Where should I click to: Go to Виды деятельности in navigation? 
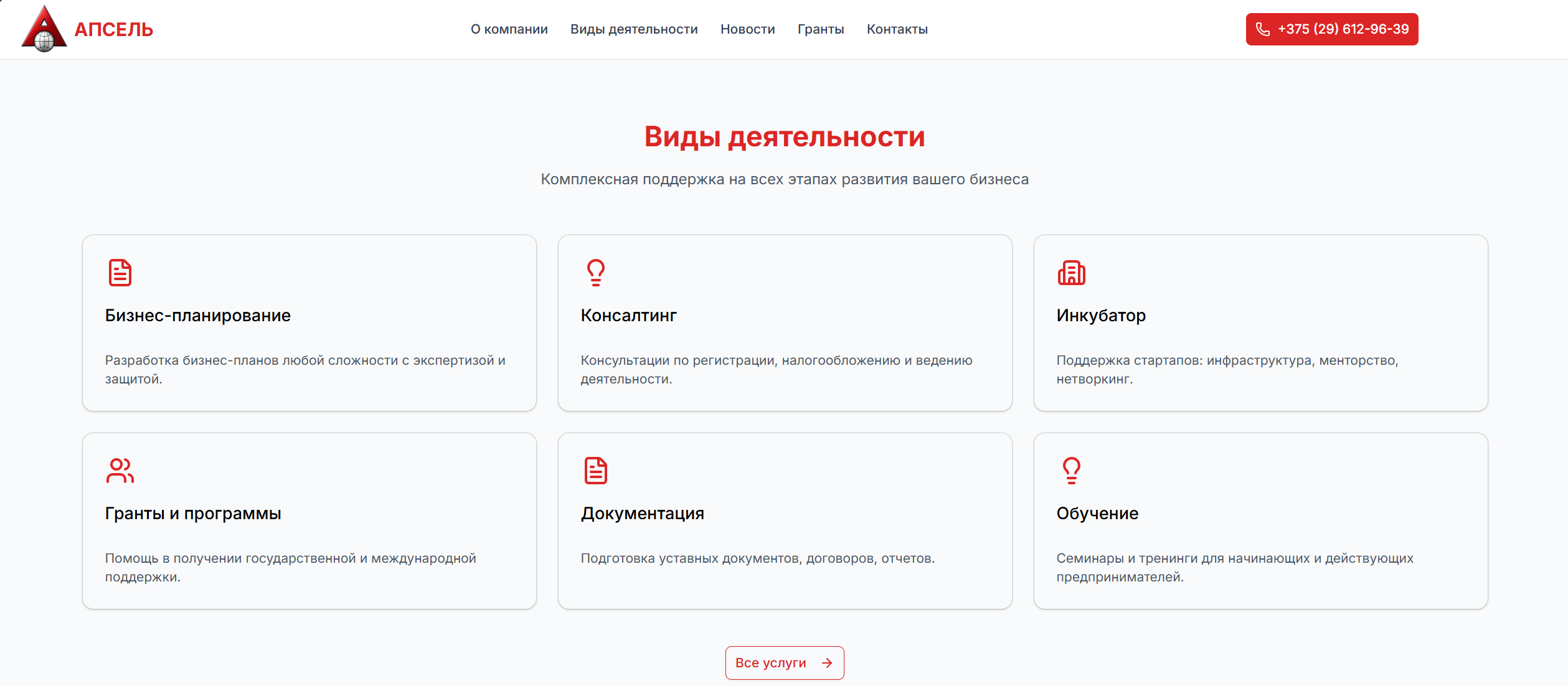click(x=634, y=29)
